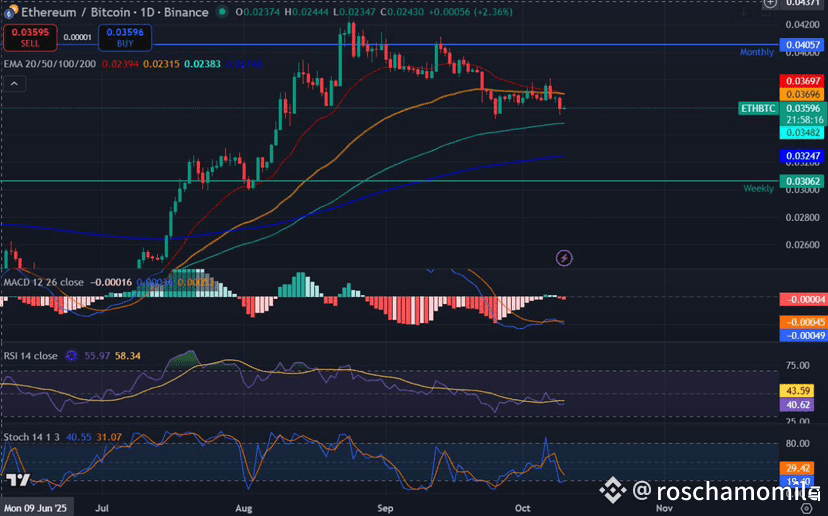Click the close price C0.02430 readout

coord(402,12)
